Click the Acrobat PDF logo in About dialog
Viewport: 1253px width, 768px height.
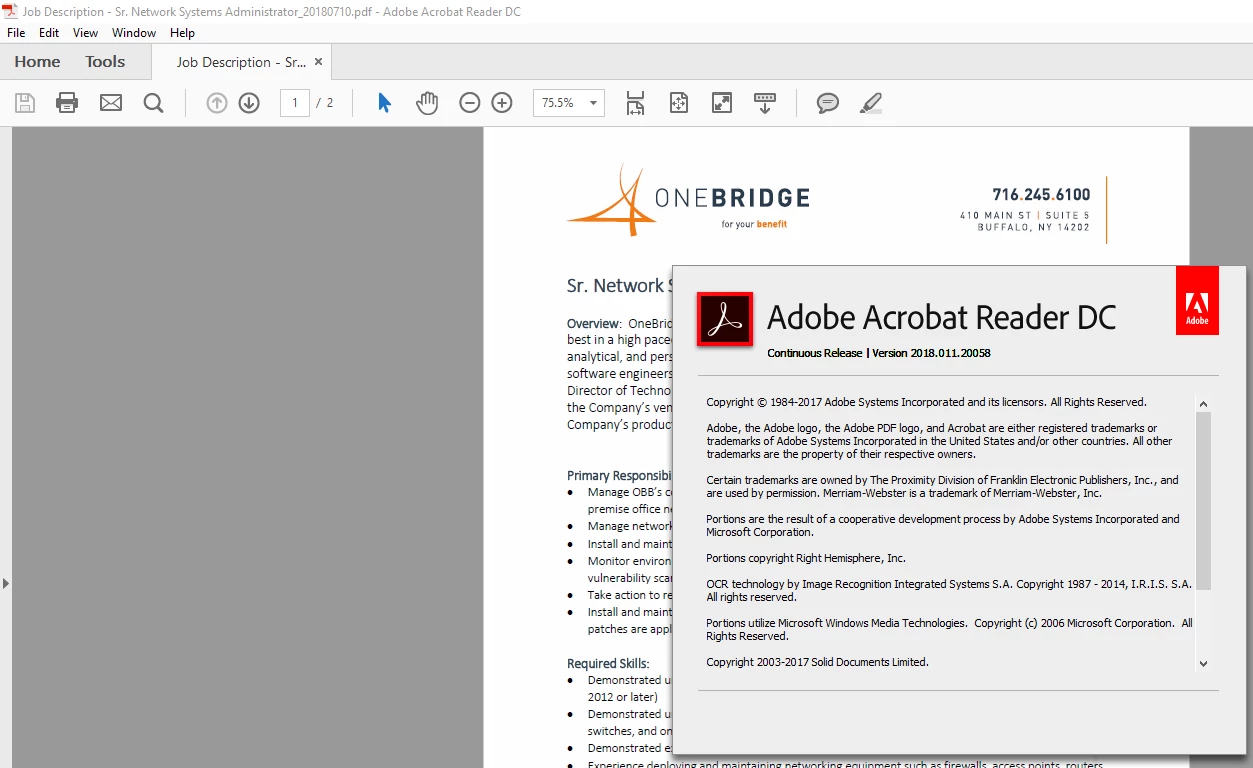click(725, 319)
